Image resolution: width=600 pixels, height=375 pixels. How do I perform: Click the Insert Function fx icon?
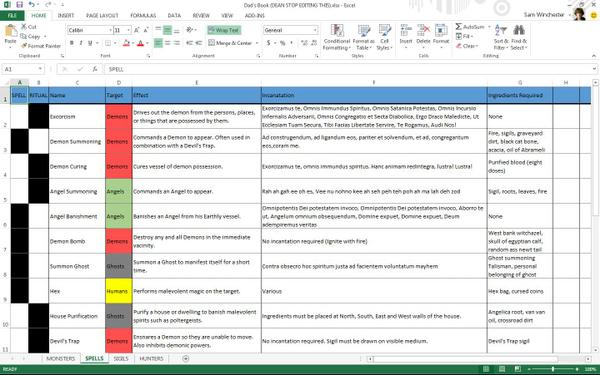coord(95,69)
